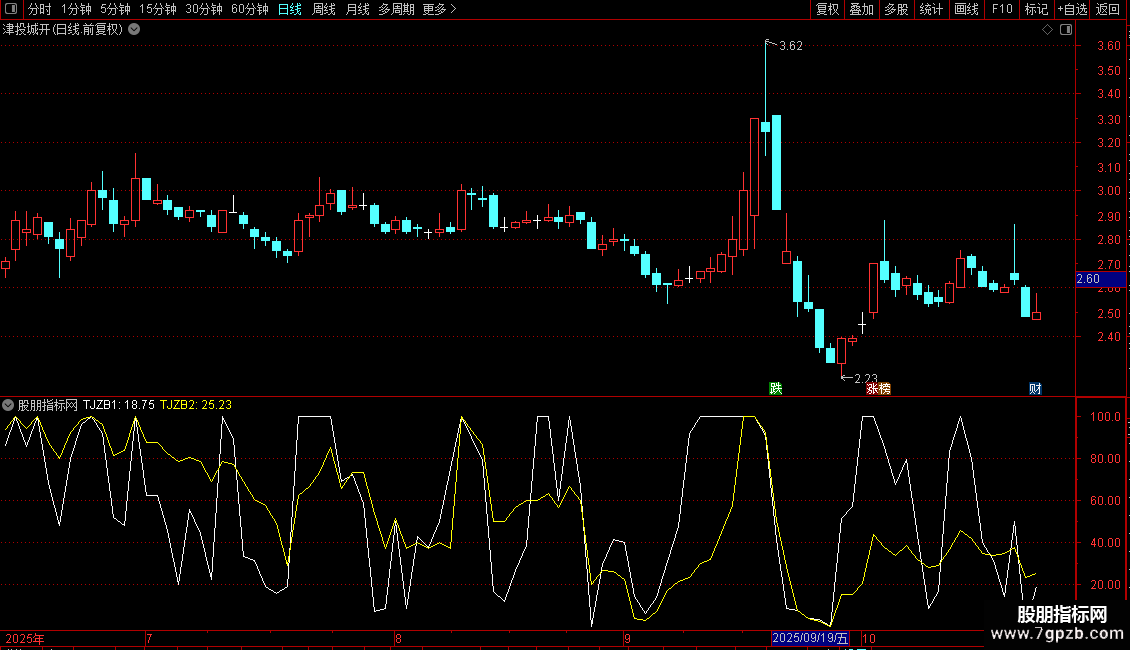Click the 财 marker near the chart end
Image resolution: width=1130 pixels, height=650 pixels.
click(x=1035, y=388)
